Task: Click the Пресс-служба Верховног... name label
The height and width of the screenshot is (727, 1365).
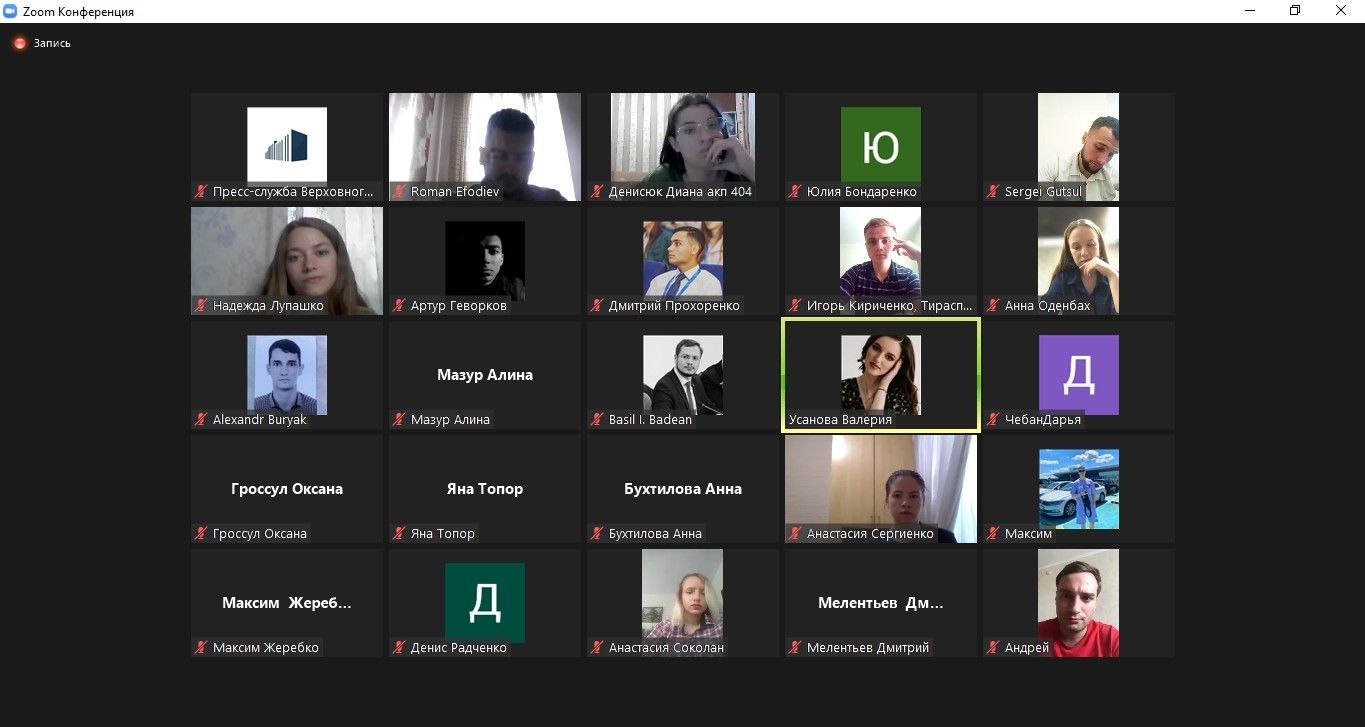Action: (293, 191)
